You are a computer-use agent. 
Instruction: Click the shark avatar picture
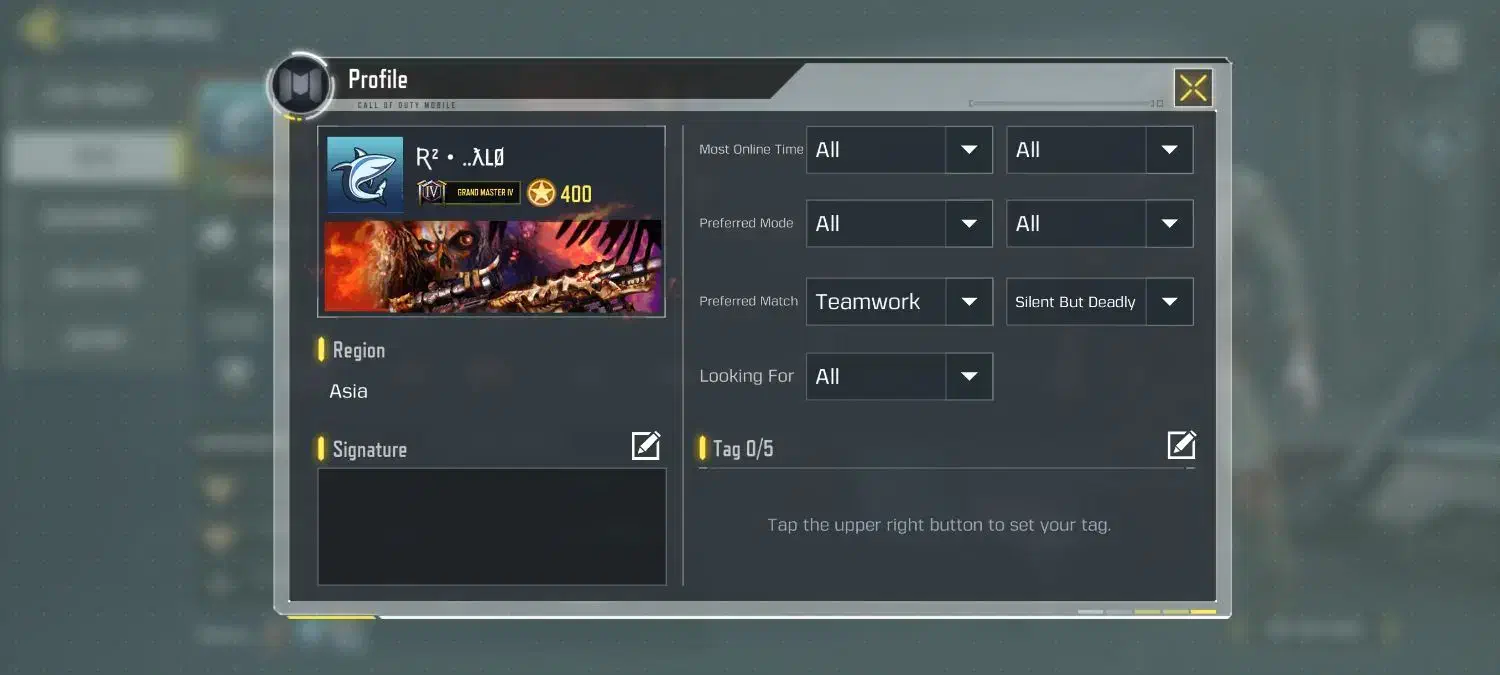[365, 175]
